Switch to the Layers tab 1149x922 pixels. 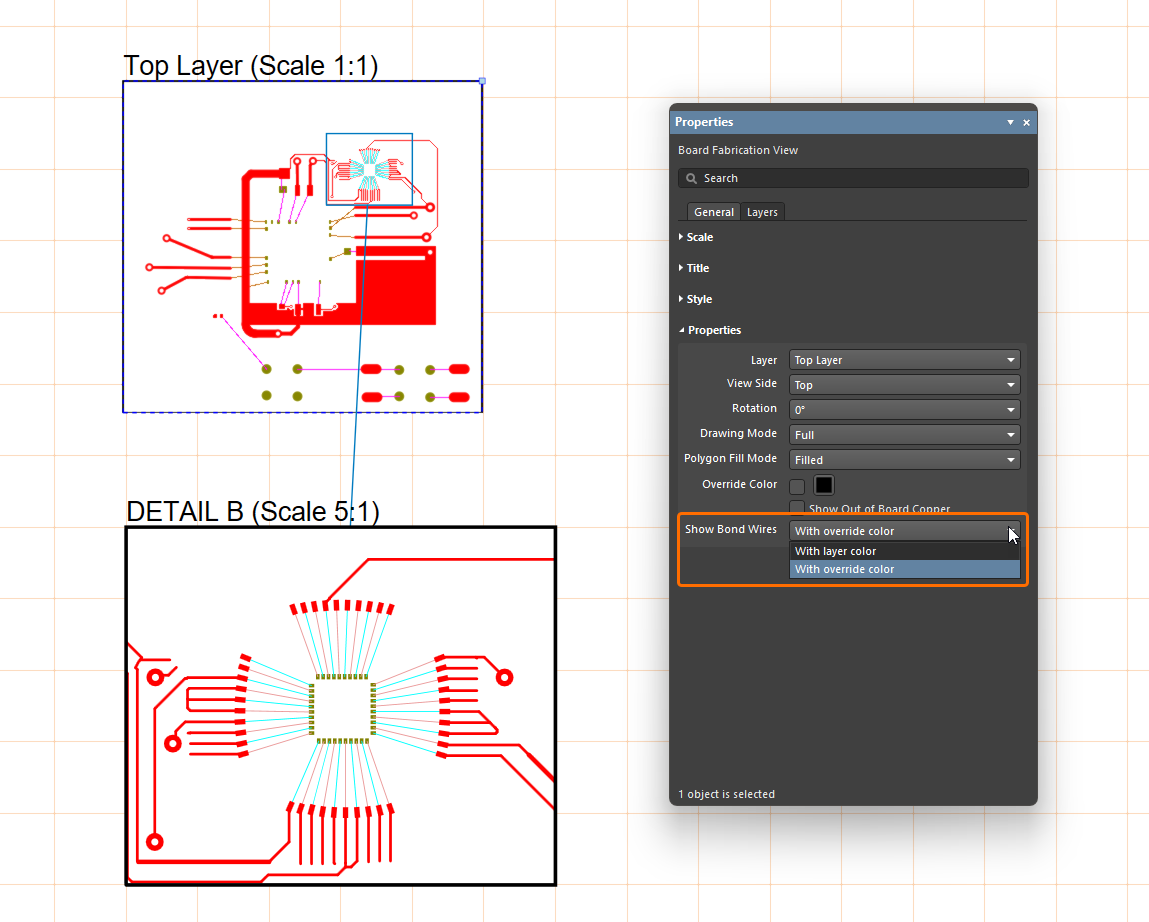[x=762, y=212]
